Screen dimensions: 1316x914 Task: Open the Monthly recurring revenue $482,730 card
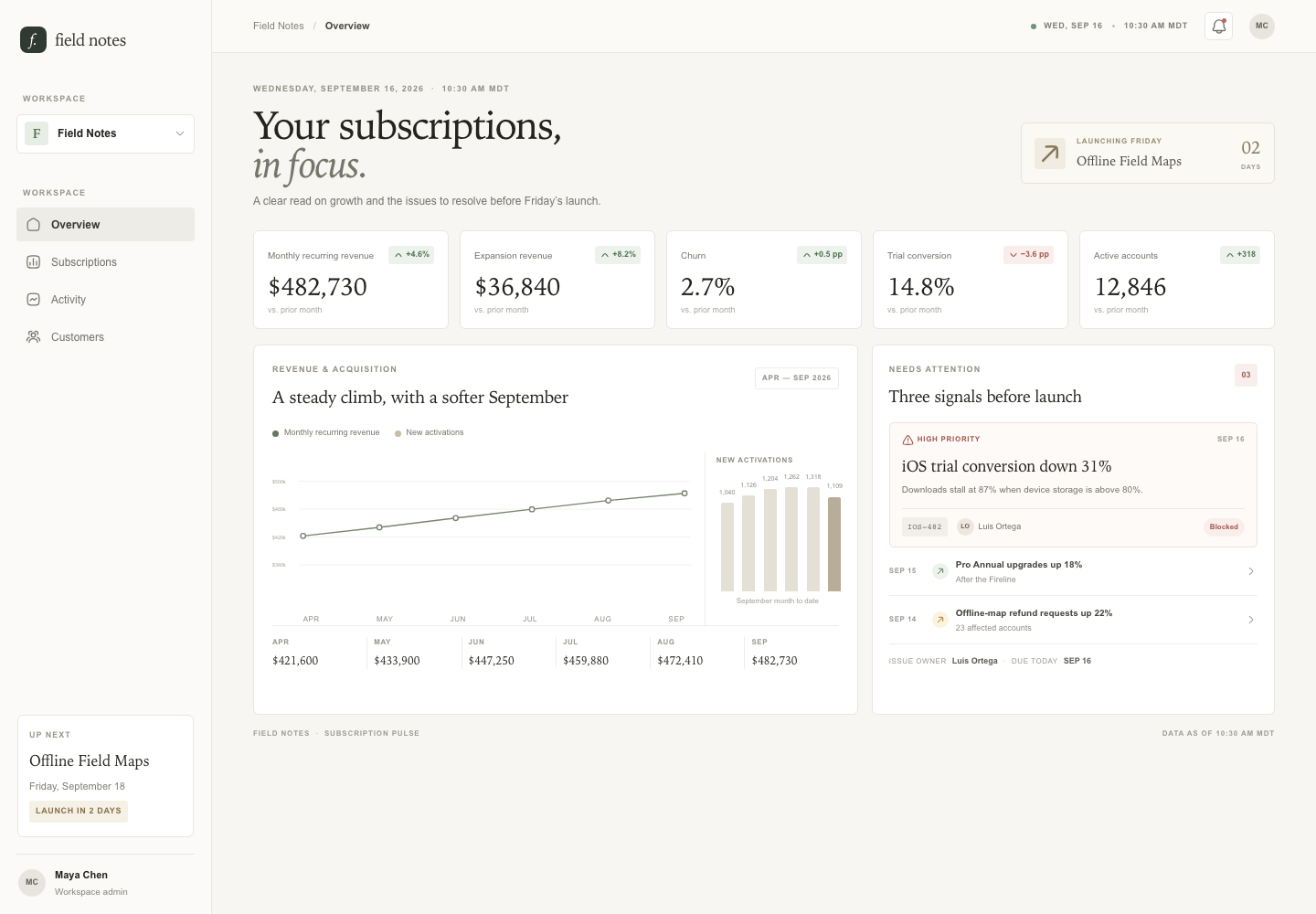tap(351, 280)
